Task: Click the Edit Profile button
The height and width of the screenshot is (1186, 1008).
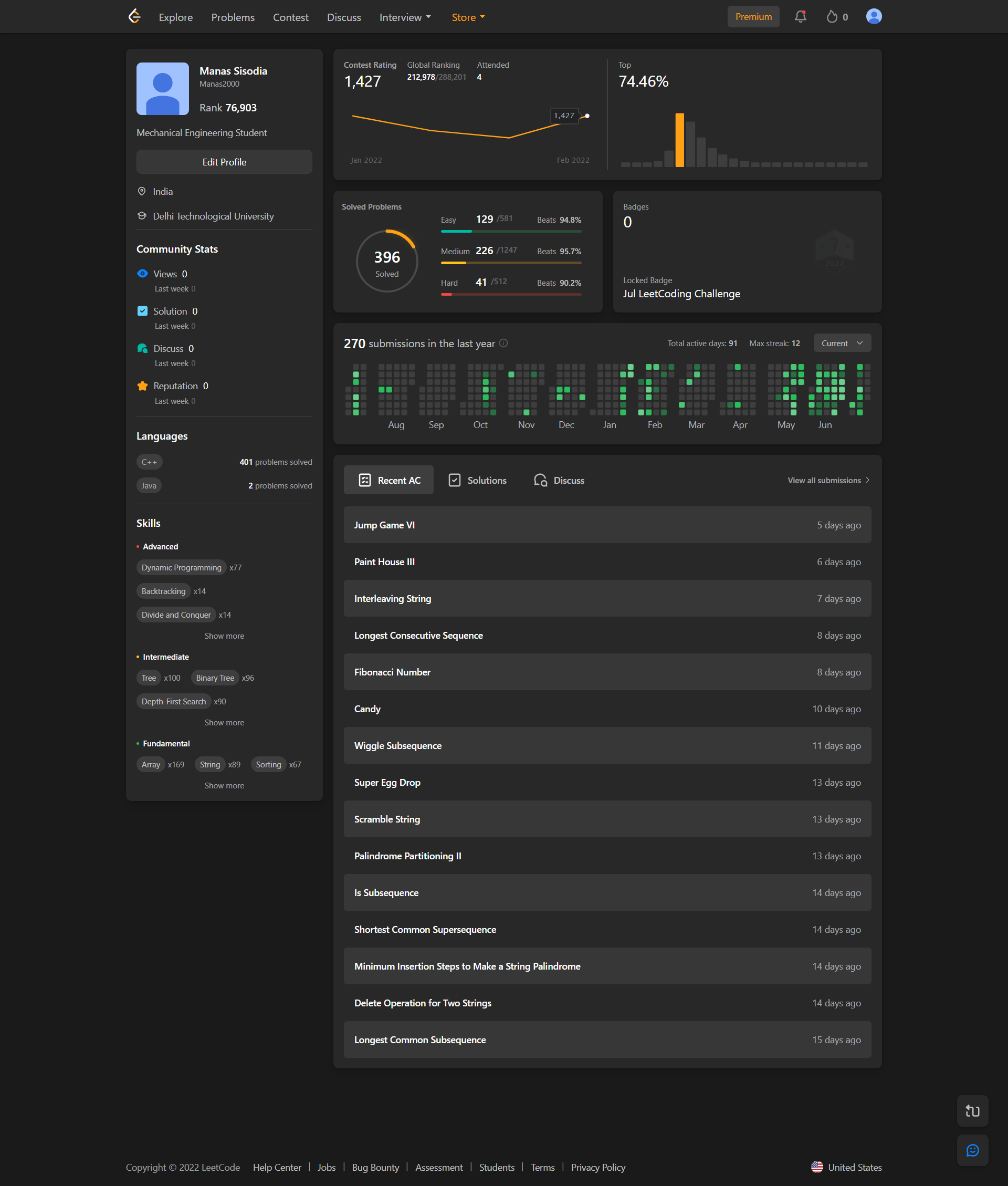Action: (224, 162)
